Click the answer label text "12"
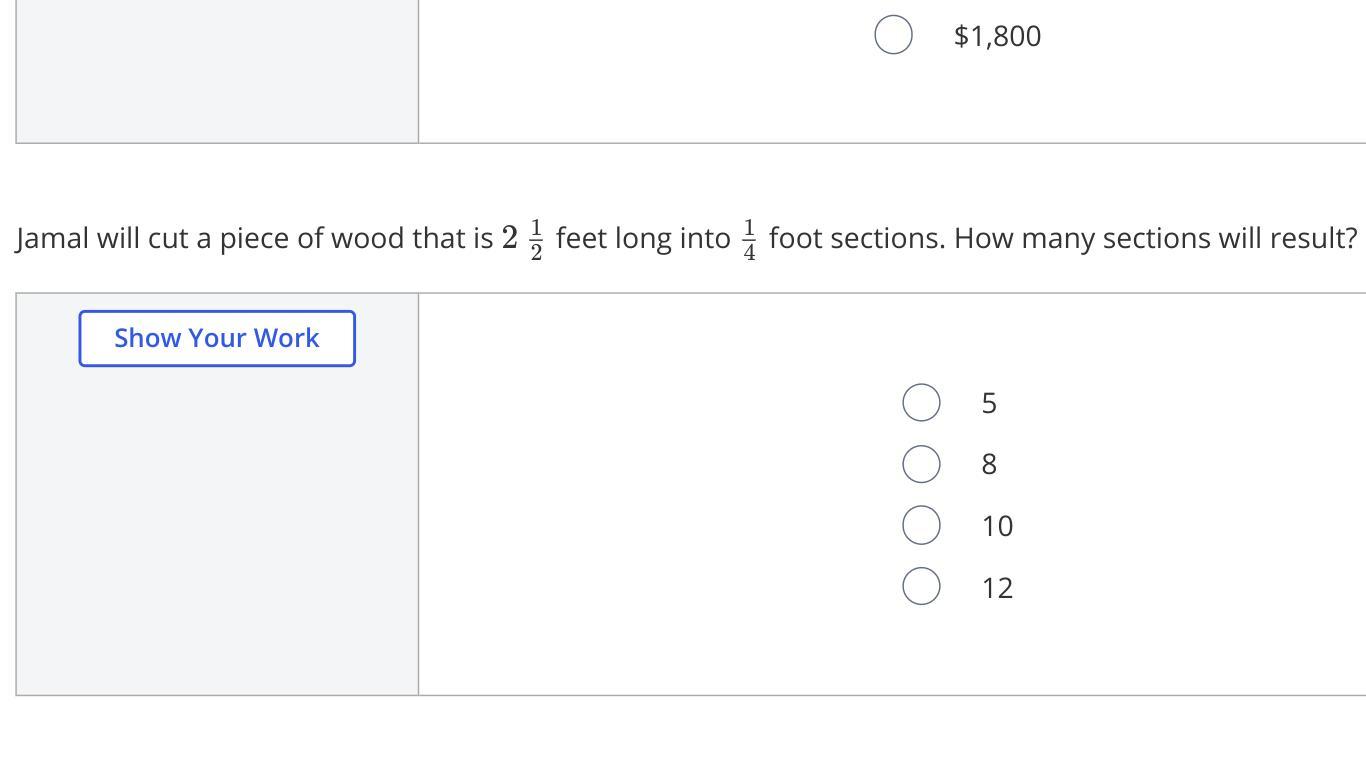This screenshot has height=768, width=1366. pyautogui.click(x=997, y=588)
